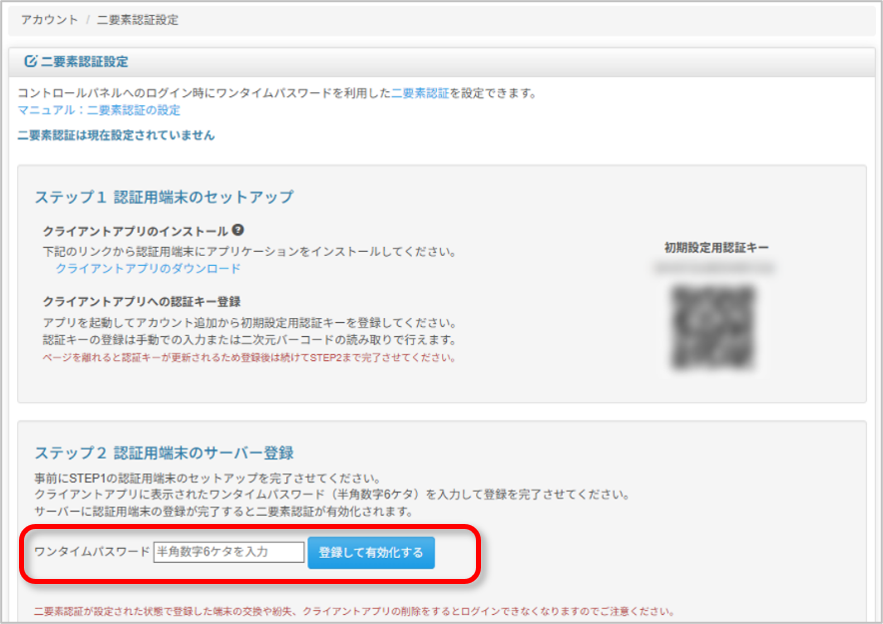The height and width of the screenshot is (624, 883).
Task: Click the bottom red warning about 端末の交換や紛失
Action: click(x=354, y=611)
